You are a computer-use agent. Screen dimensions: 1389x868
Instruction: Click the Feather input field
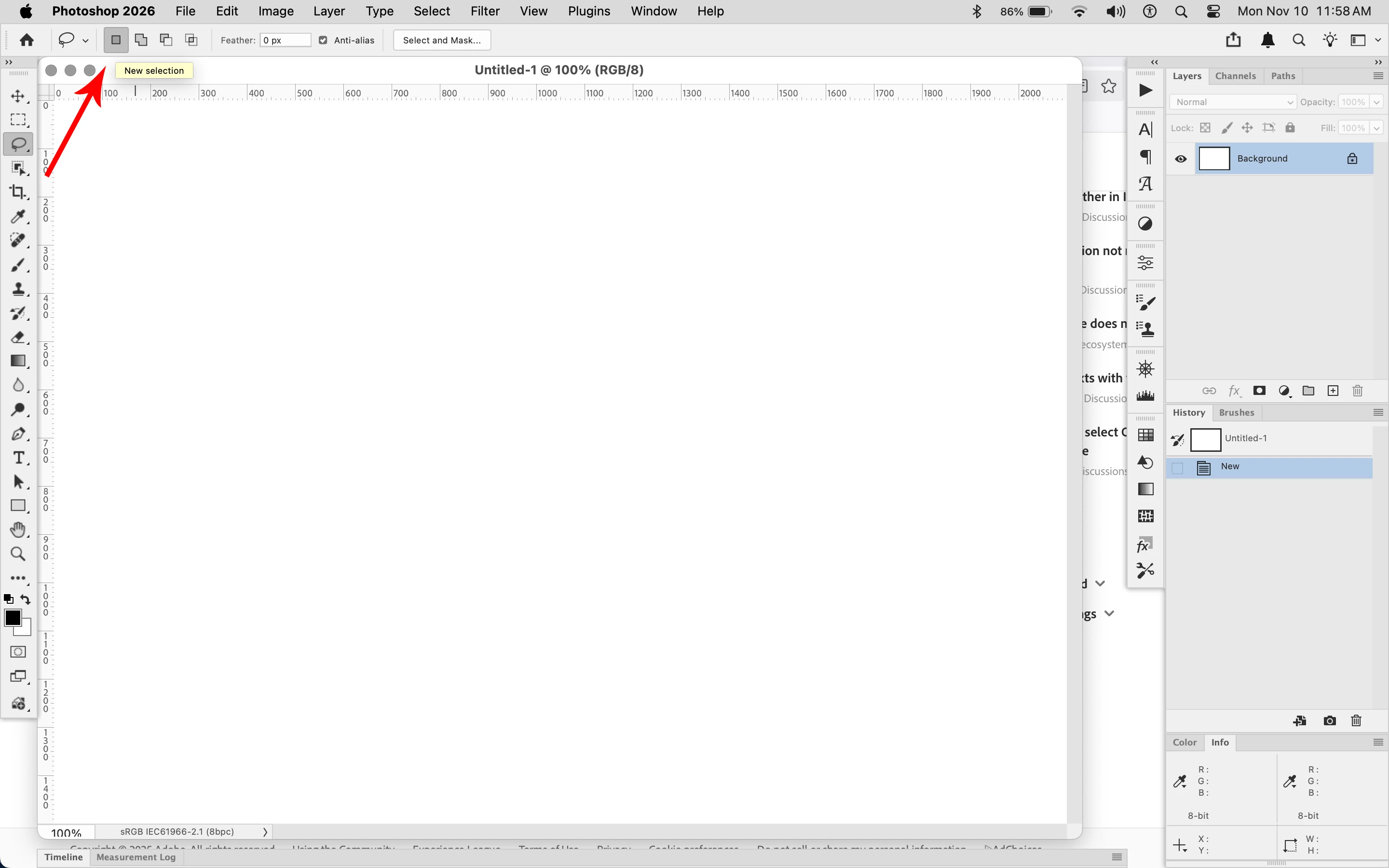tap(285, 40)
